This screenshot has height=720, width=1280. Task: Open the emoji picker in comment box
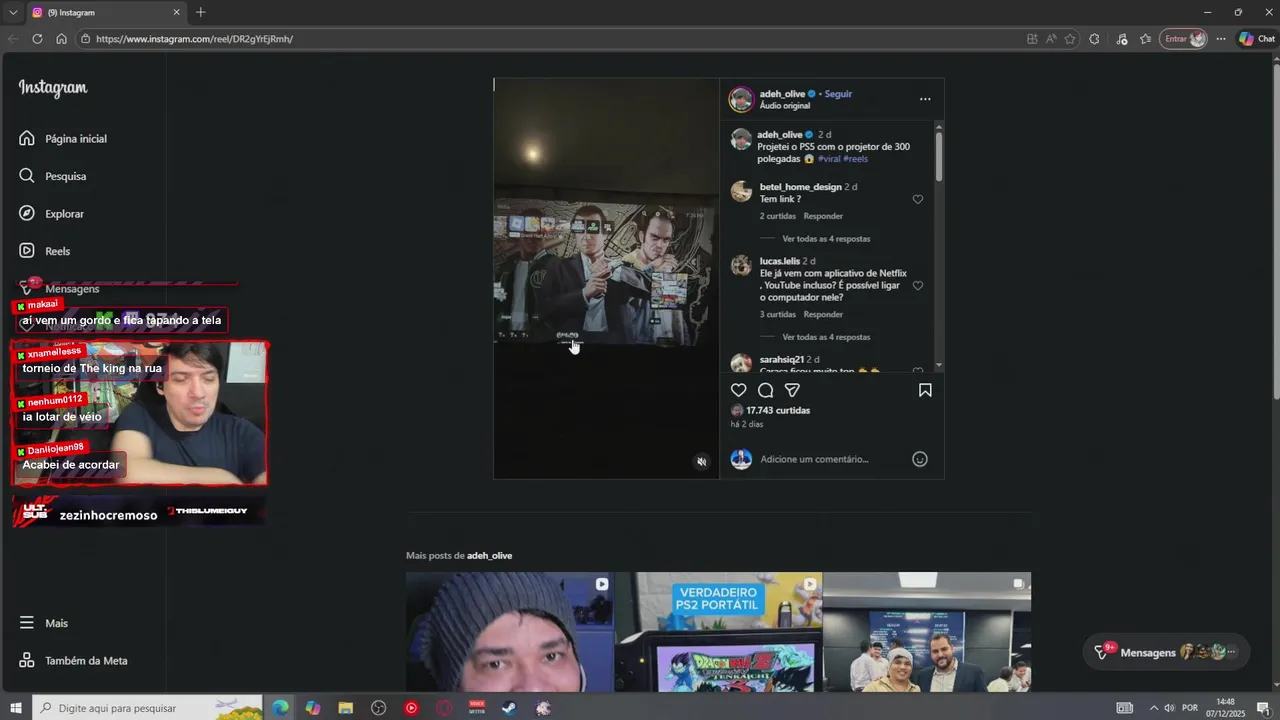pyautogui.click(x=920, y=459)
